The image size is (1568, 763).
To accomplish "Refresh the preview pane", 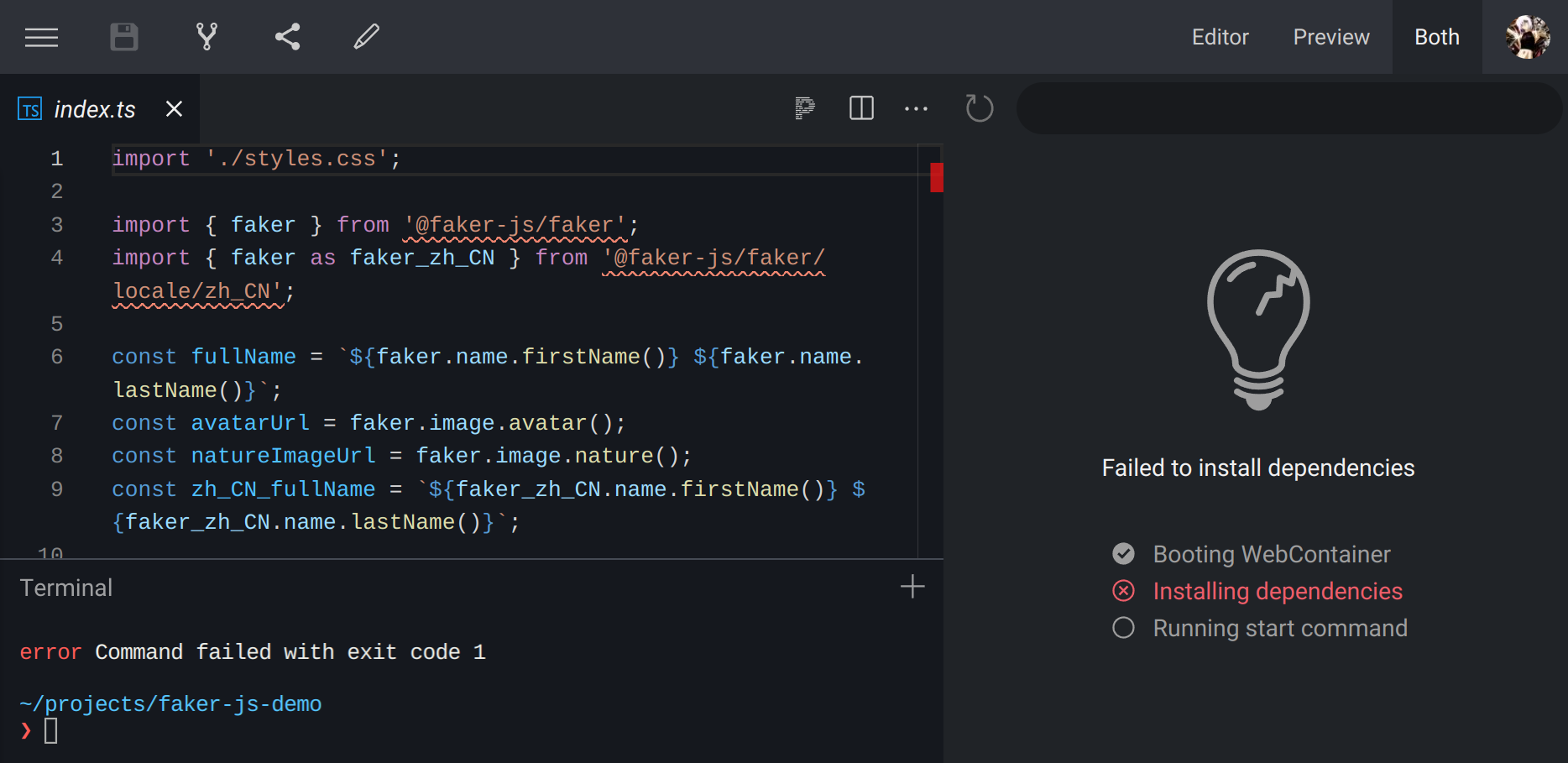I will click(x=979, y=108).
